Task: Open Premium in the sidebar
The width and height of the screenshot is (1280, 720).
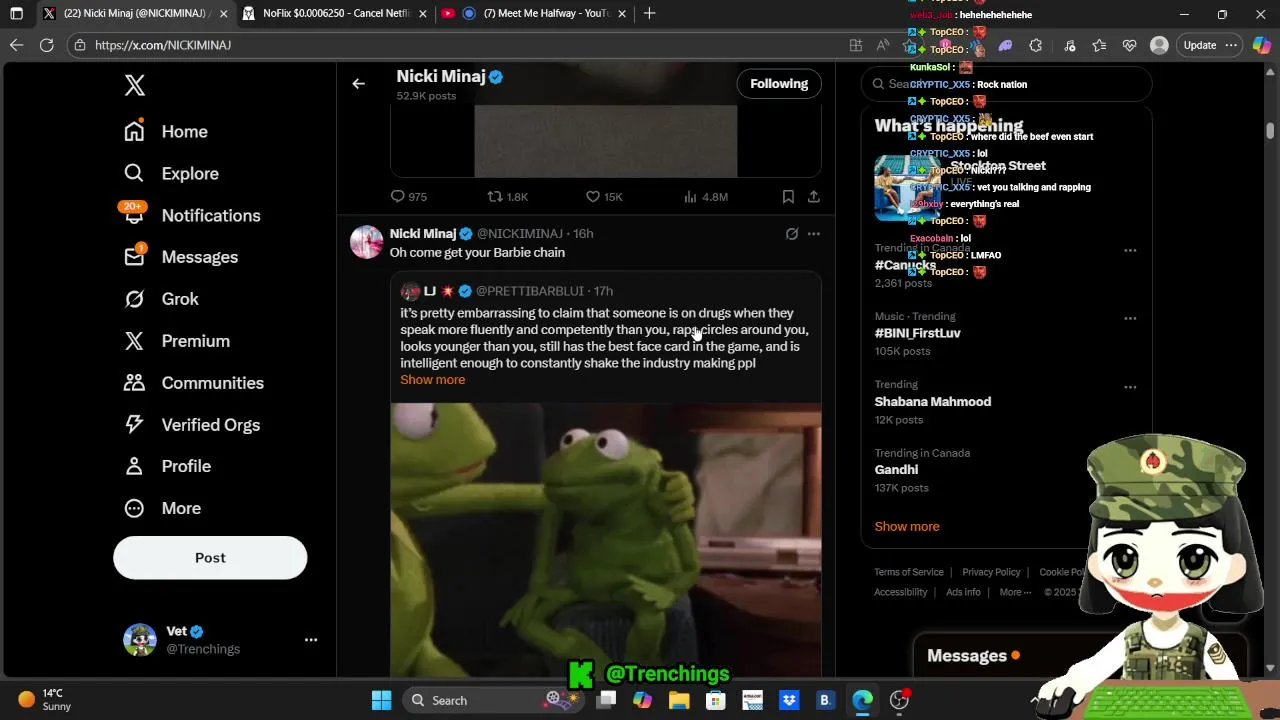Action: (x=176, y=341)
